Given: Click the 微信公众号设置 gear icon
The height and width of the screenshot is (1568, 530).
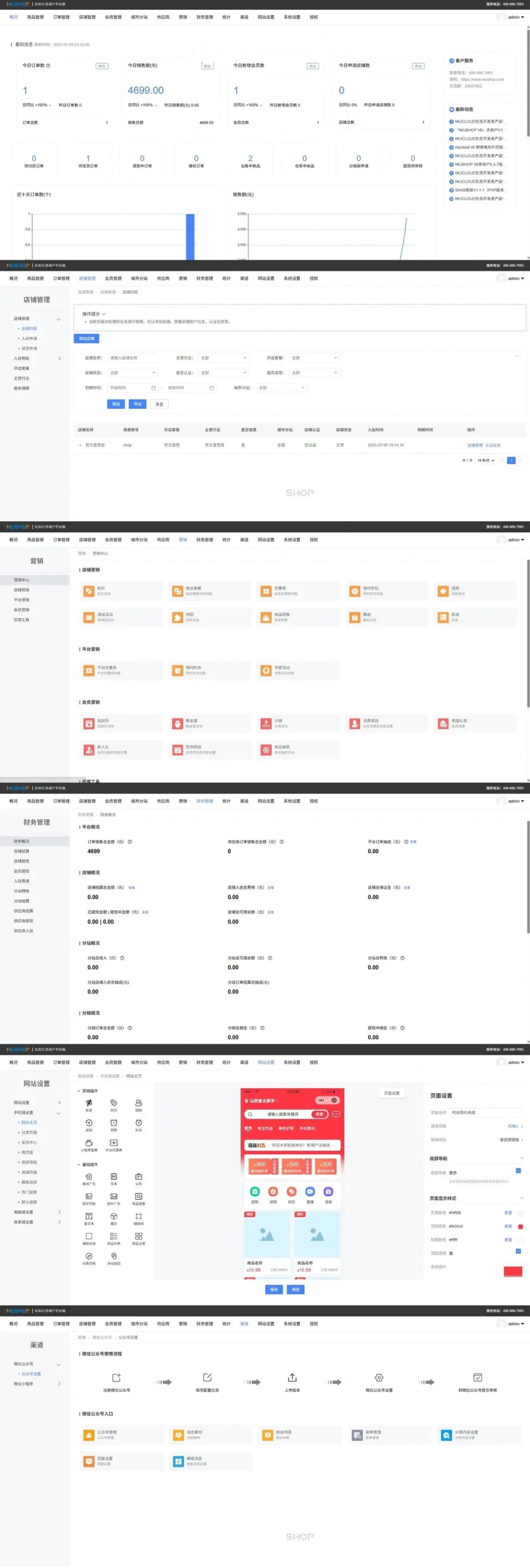Looking at the screenshot, I should tap(379, 1378).
